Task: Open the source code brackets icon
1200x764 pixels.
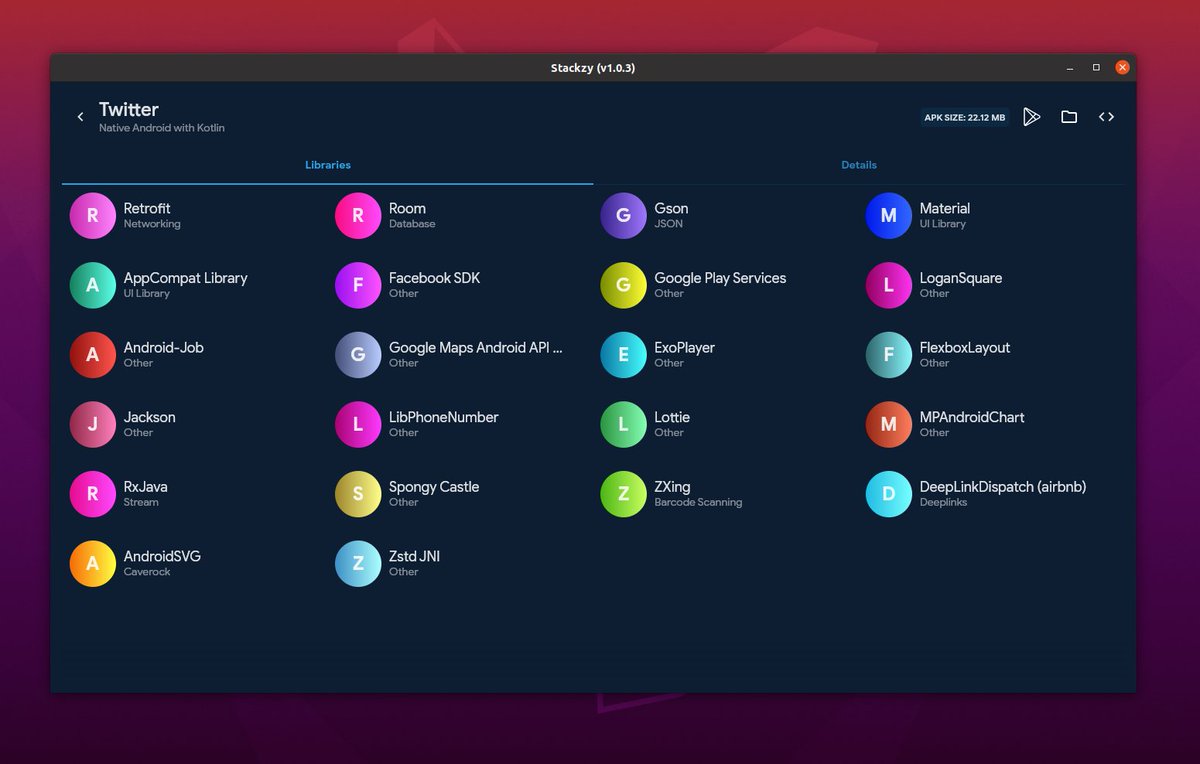Action: 1106,117
